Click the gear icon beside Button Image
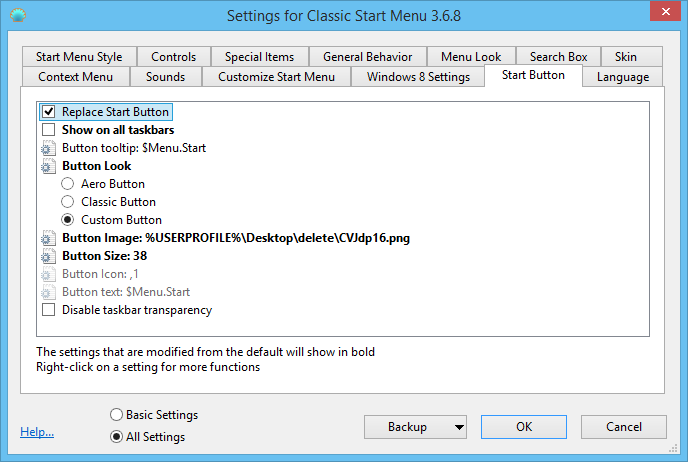 click(x=48, y=238)
